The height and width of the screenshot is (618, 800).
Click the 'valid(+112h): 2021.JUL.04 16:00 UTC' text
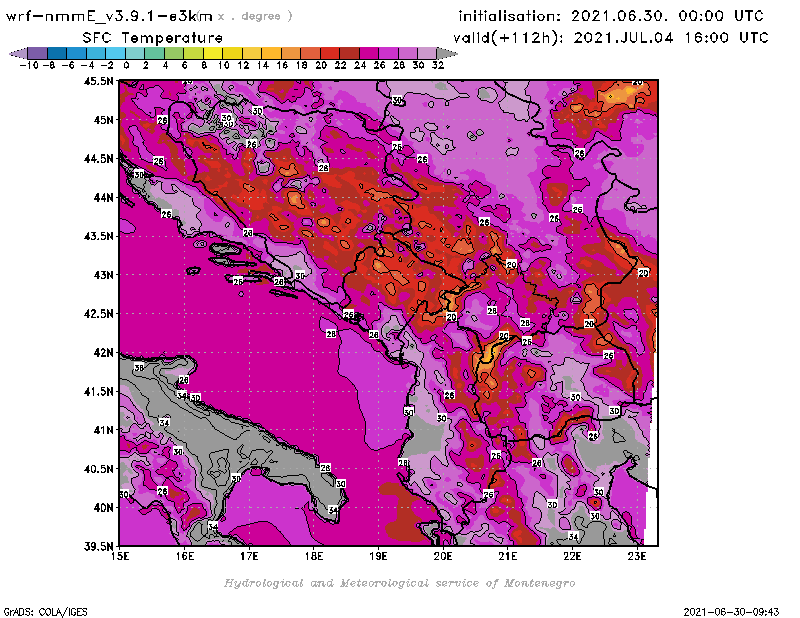coord(611,37)
